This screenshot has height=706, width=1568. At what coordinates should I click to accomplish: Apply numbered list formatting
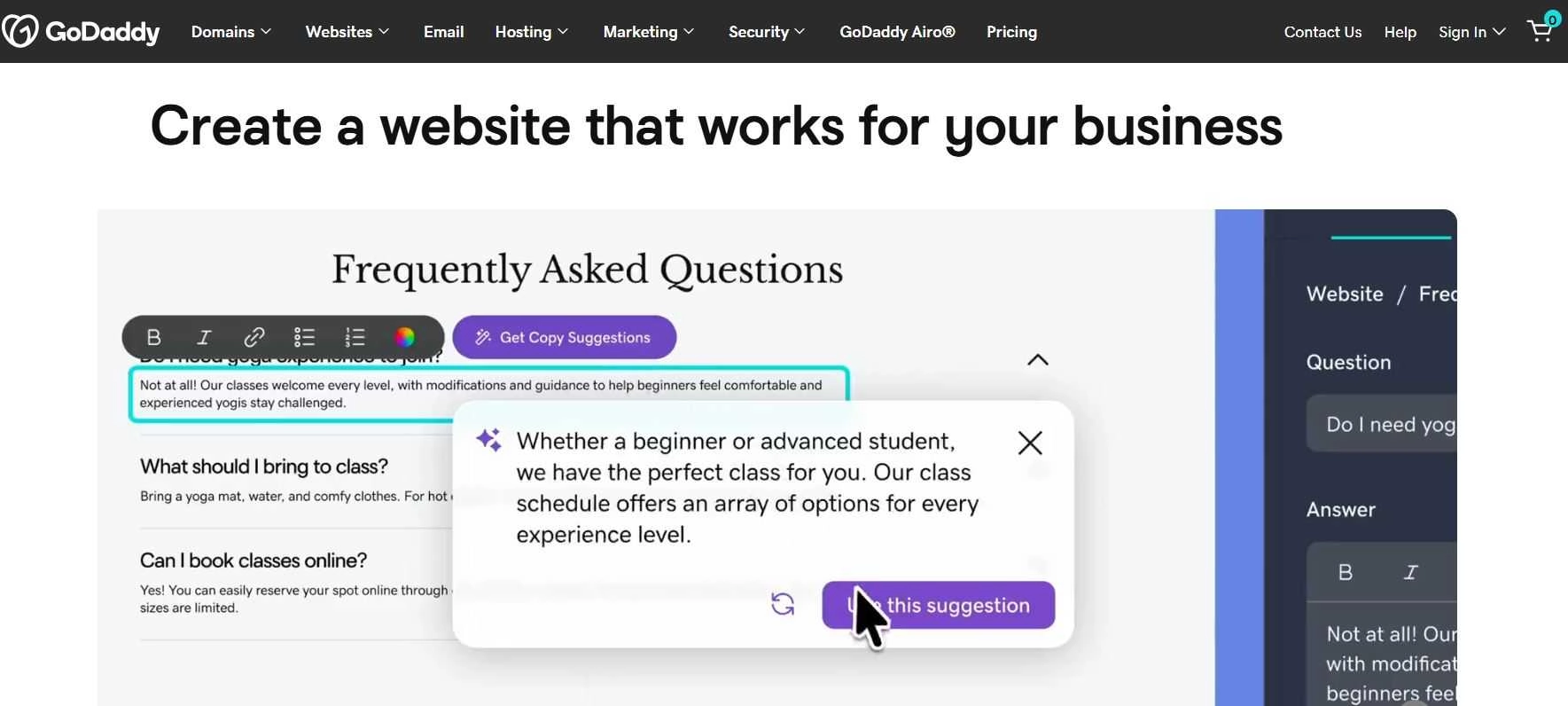[355, 337]
